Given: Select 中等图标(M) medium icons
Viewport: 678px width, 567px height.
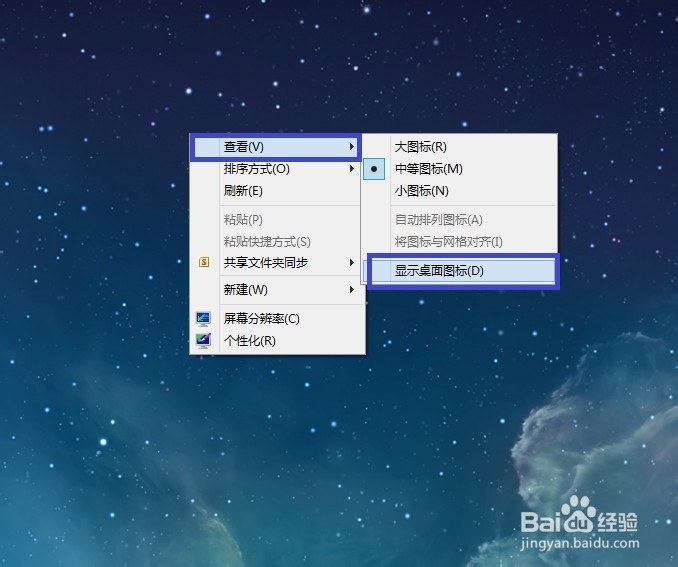Looking at the screenshot, I should tap(459, 169).
